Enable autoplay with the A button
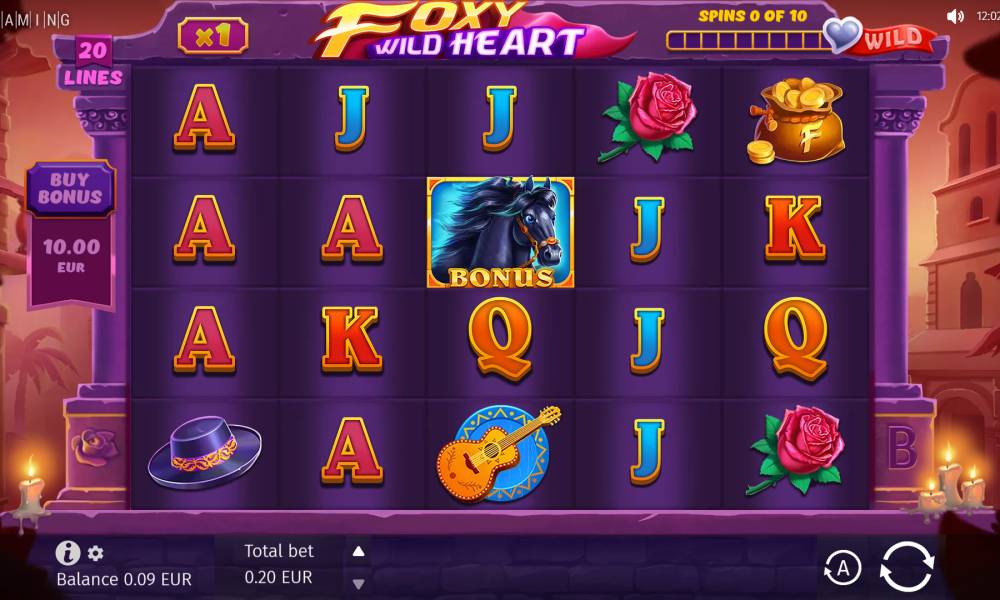Viewport: 1000px width, 600px height. [842, 567]
